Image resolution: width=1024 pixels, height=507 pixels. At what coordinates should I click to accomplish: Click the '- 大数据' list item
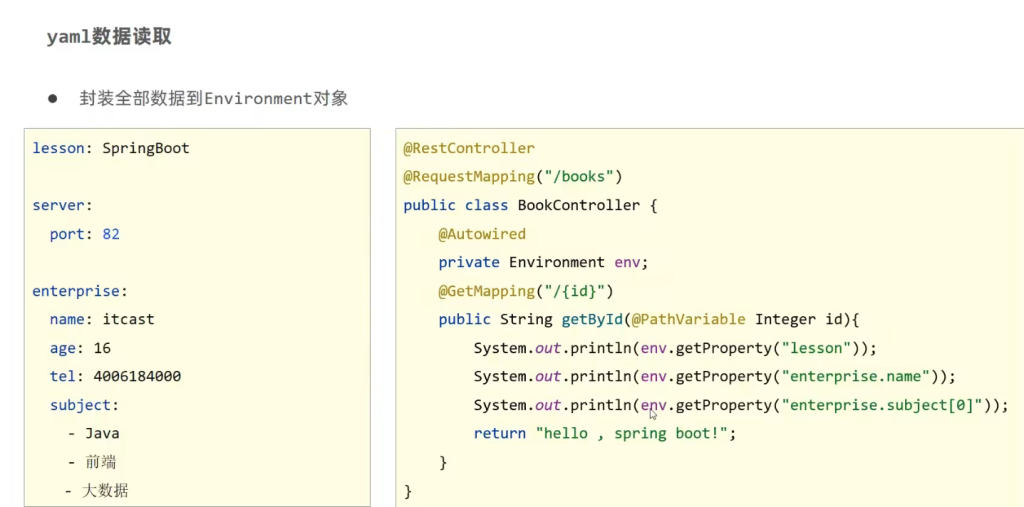pos(96,491)
